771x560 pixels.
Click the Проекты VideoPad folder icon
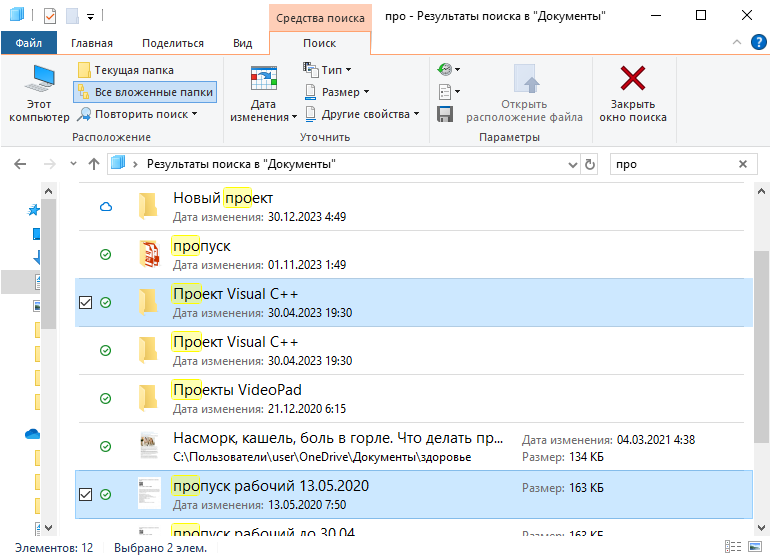pos(148,398)
